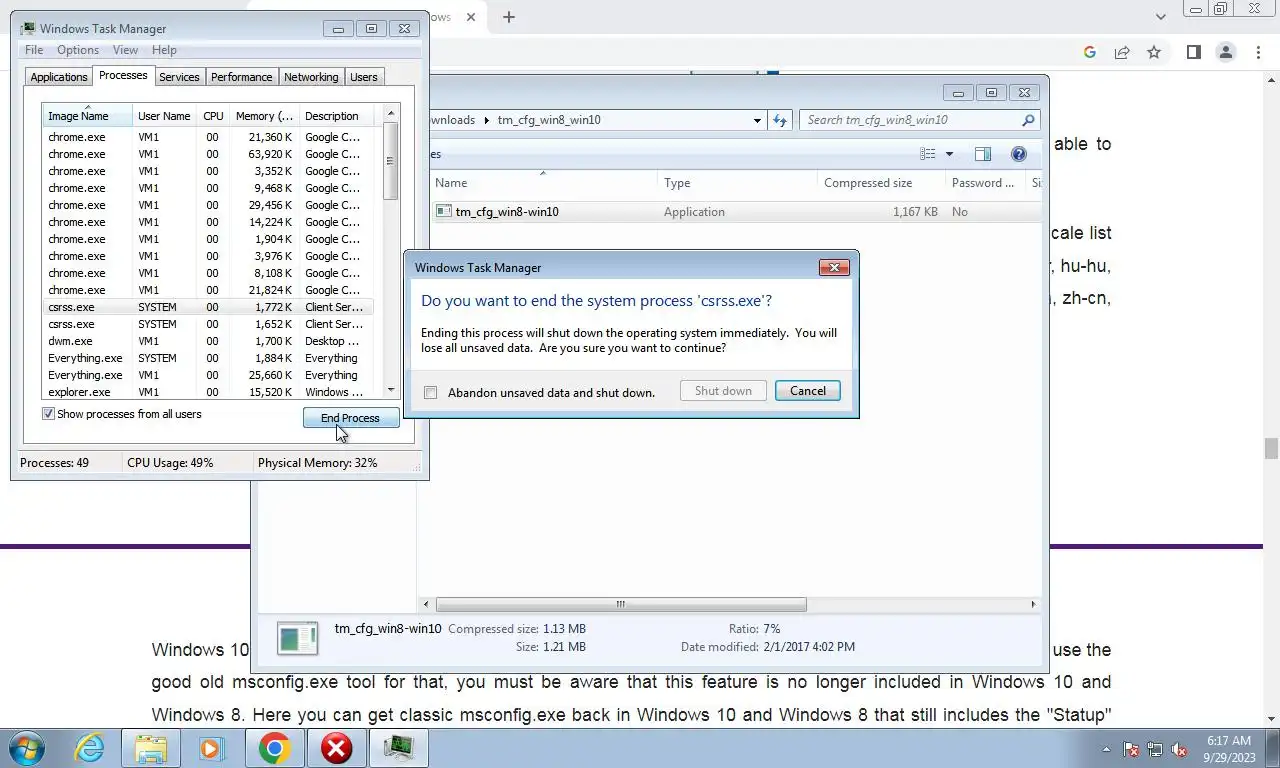Screen dimensions: 1280x768
Task: Click the file thumbnail in details pane
Action: [297, 638]
